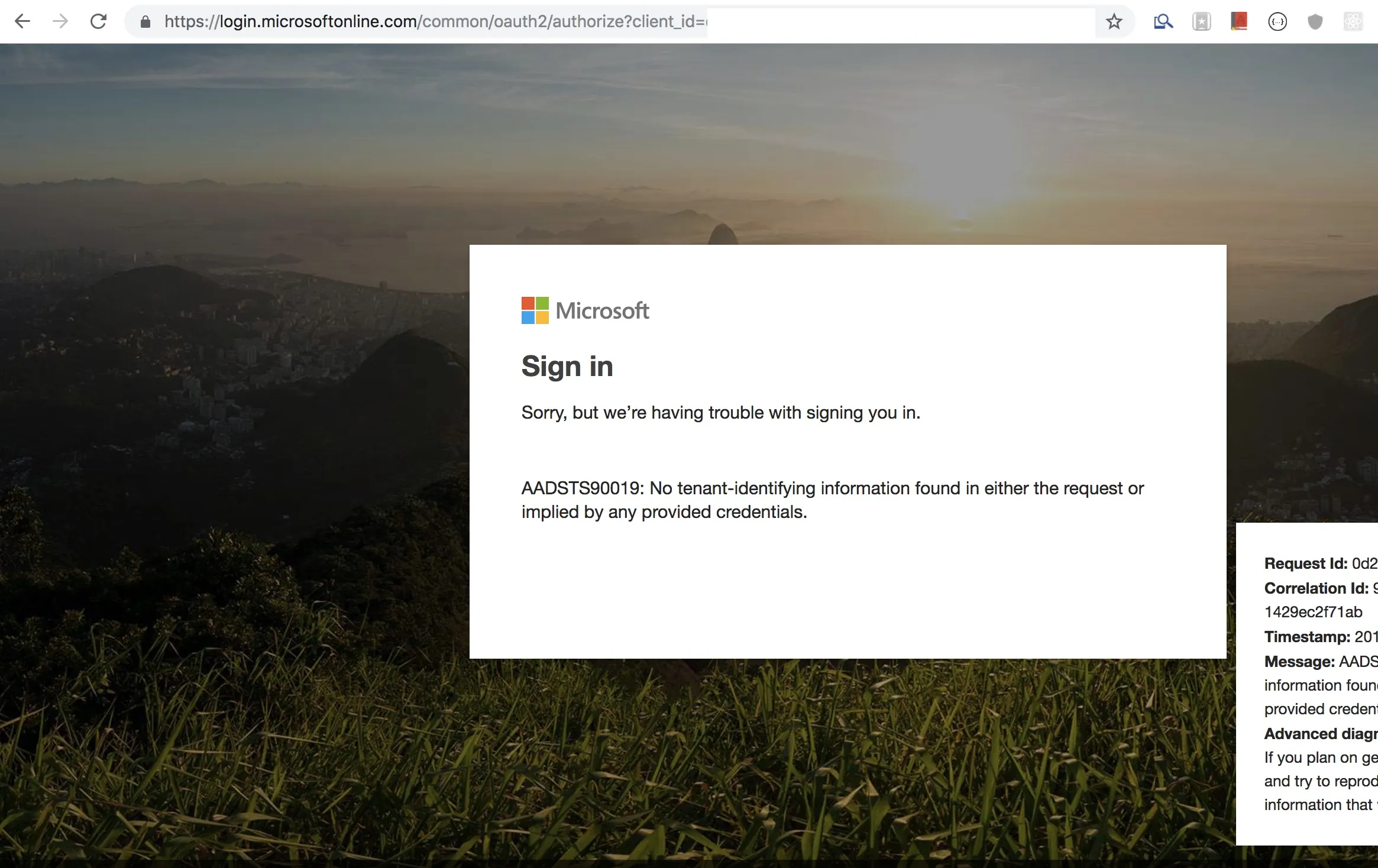Bookmark this page with the star
This screenshot has height=868, width=1378.
coord(1114,22)
